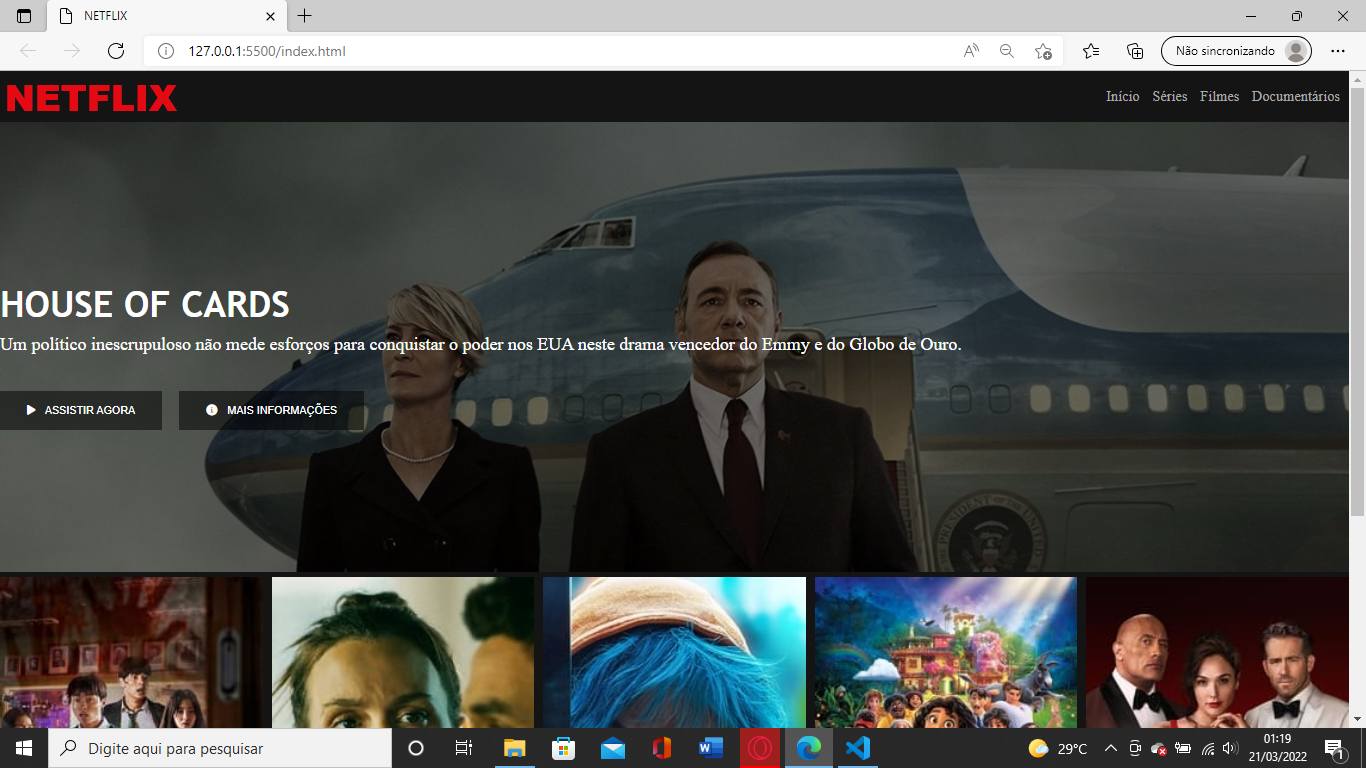The image size is (1366, 768).
Task: Expand hidden tray icons with the chevron
Action: point(1110,748)
